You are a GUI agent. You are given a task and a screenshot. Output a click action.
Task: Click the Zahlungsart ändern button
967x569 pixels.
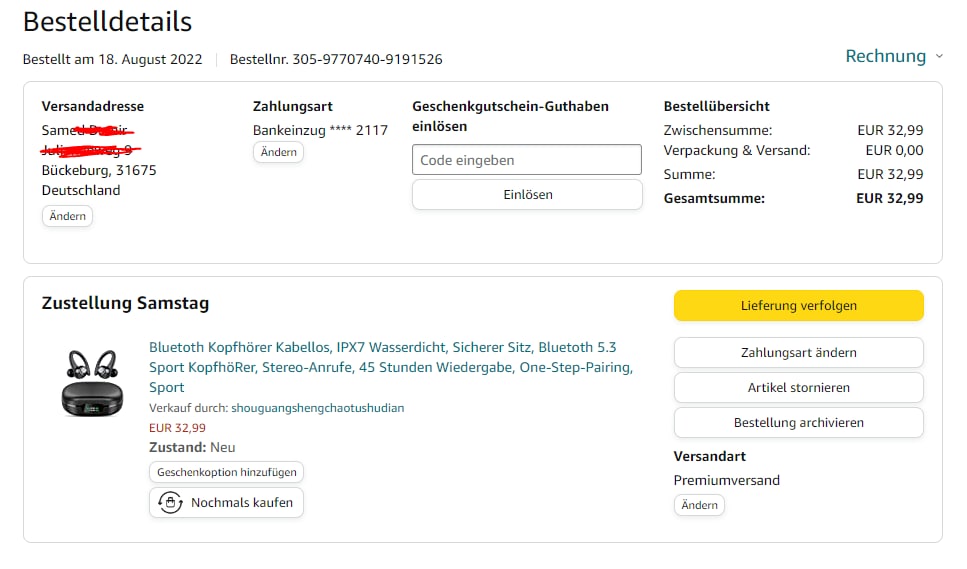coord(798,352)
